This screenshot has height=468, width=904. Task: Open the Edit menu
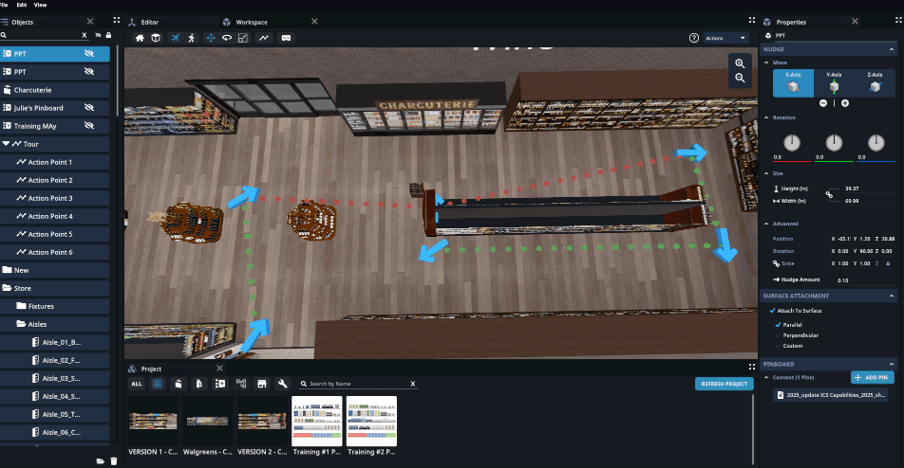click(21, 5)
